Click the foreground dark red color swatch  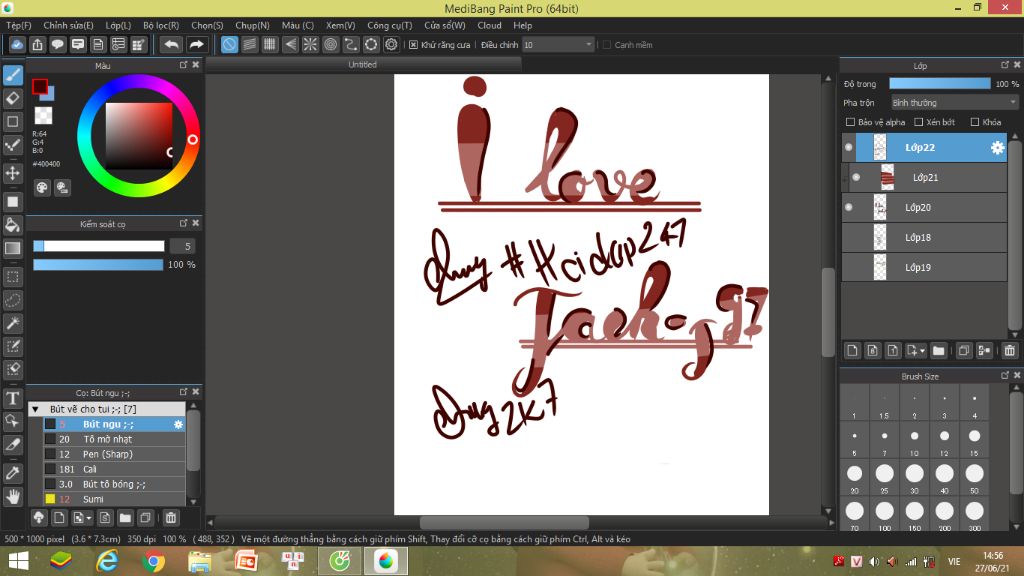click(40, 86)
